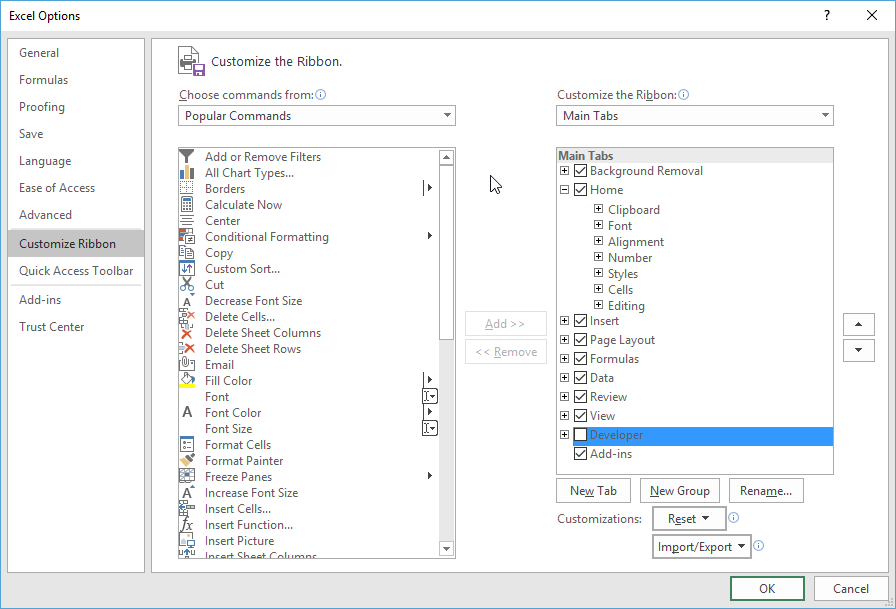Click the Add or Remove Filters funnel icon
Viewport: 896px width, 609px height.
[186, 157]
